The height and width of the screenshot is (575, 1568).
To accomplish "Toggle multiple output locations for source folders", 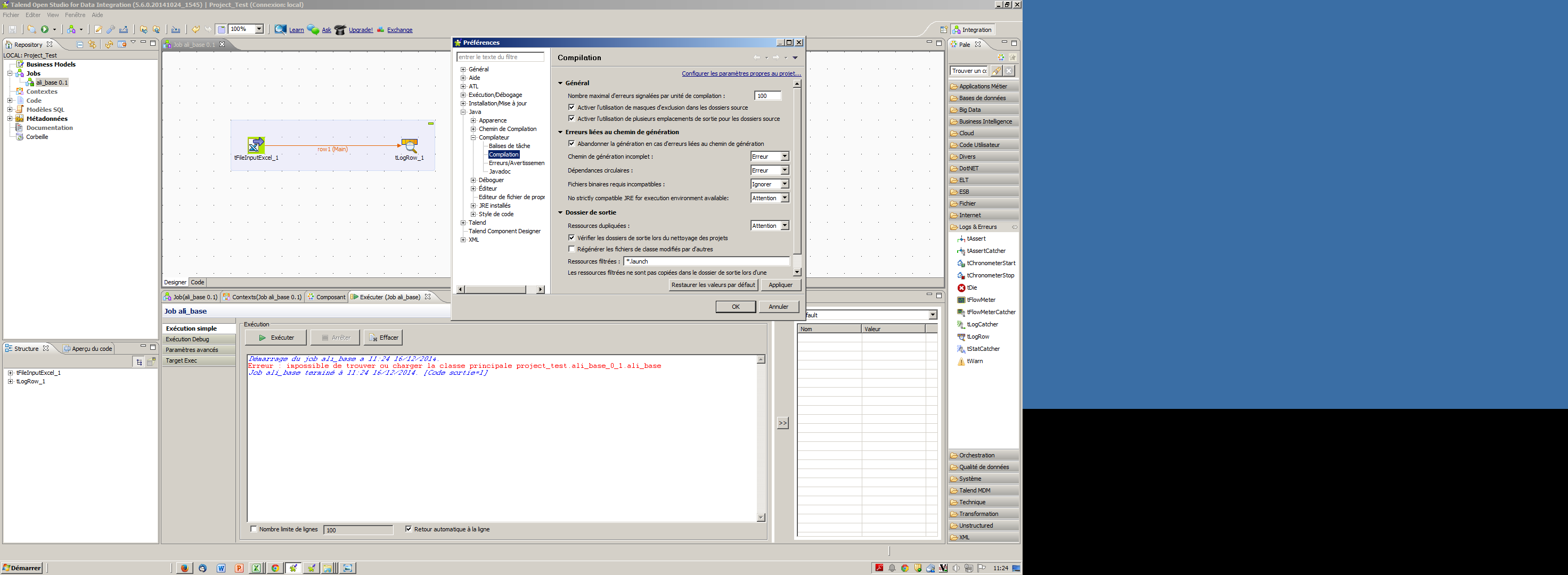I will (x=571, y=119).
